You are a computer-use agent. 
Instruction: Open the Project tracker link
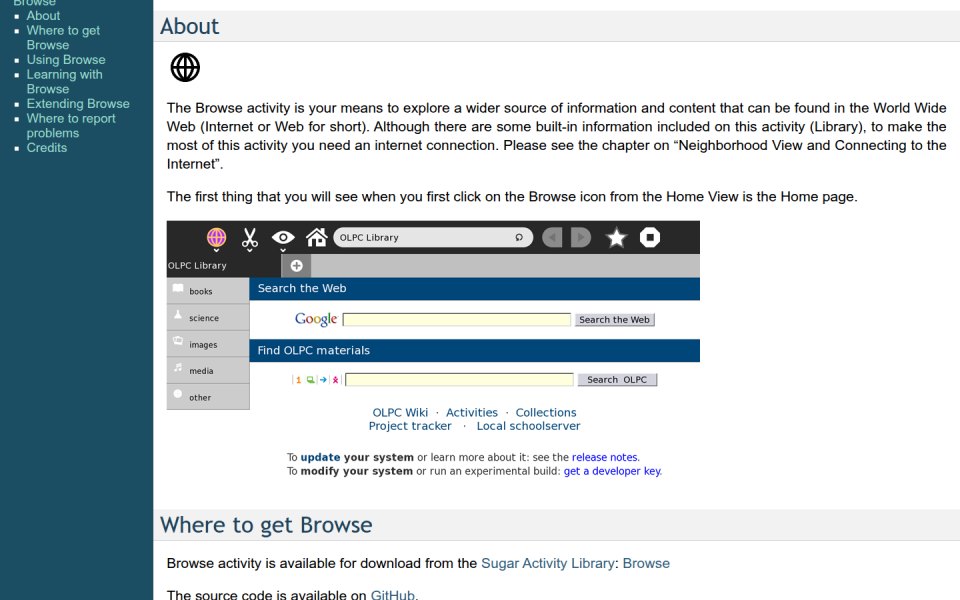(x=410, y=426)
